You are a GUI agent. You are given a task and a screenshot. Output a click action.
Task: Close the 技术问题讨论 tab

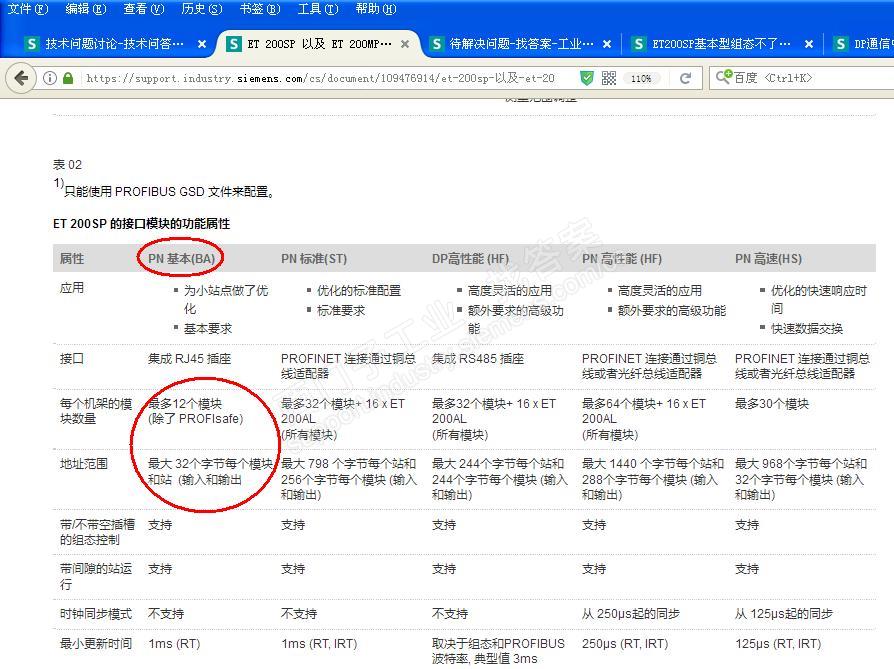(x=202, y=44)
